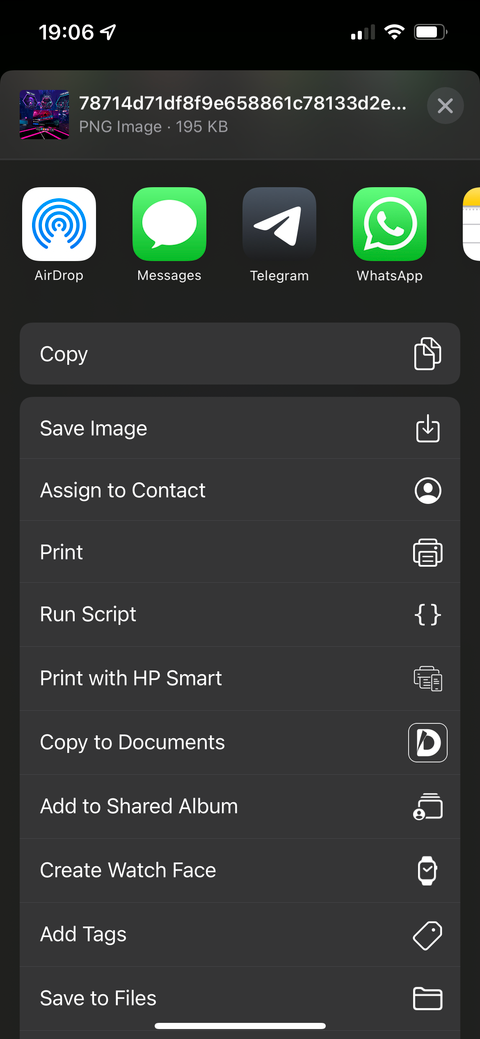This screenshot has width=480, height=1039.
Task: Share via Telegram app icon
Action: tap(279, 224)
